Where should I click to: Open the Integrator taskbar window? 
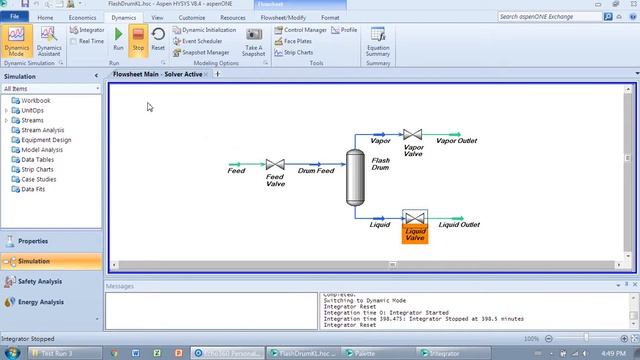coord(453,353)
